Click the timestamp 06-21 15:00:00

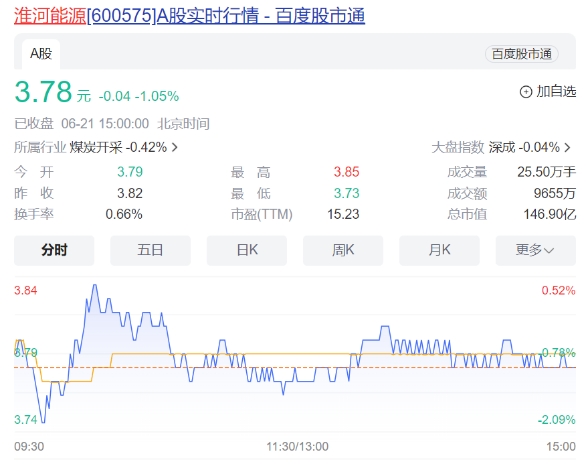(x=105, y=124)
